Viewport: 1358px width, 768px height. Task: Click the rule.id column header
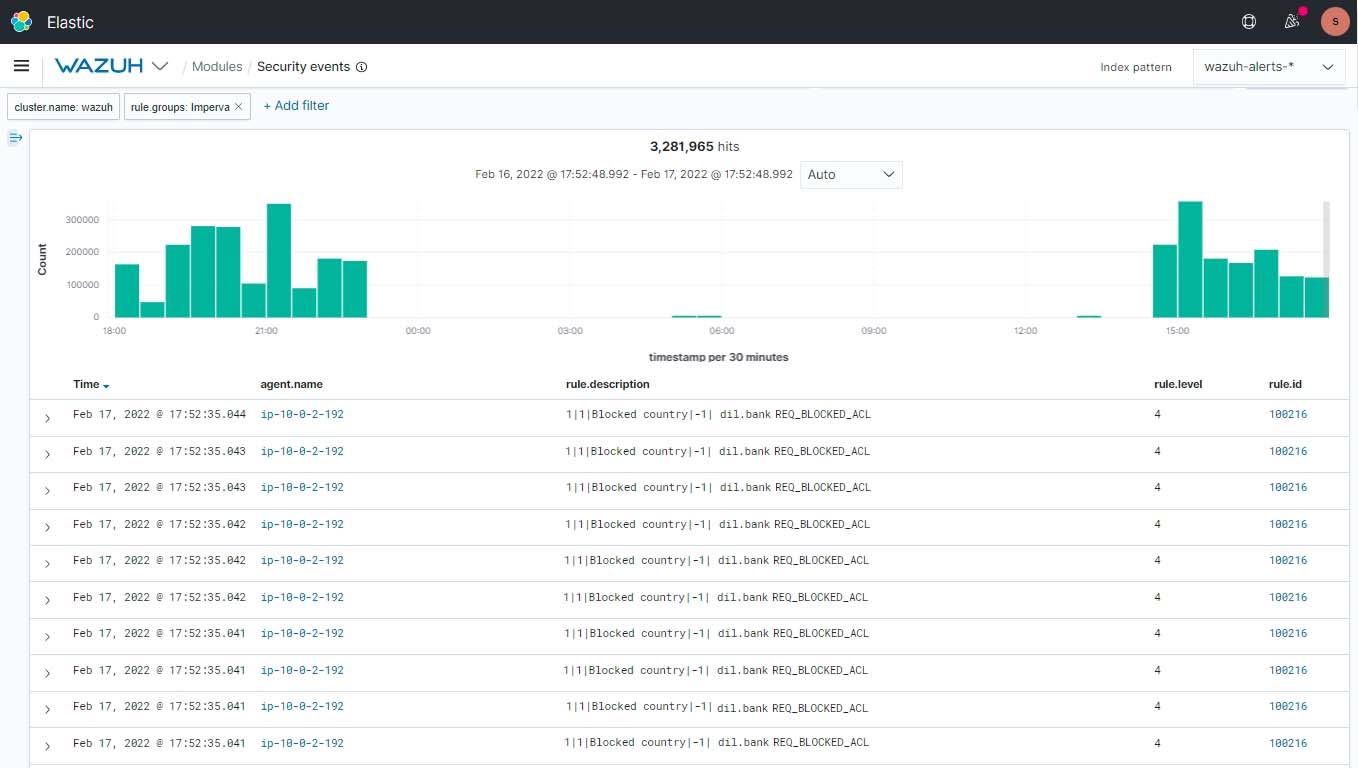pos(1285,384)
